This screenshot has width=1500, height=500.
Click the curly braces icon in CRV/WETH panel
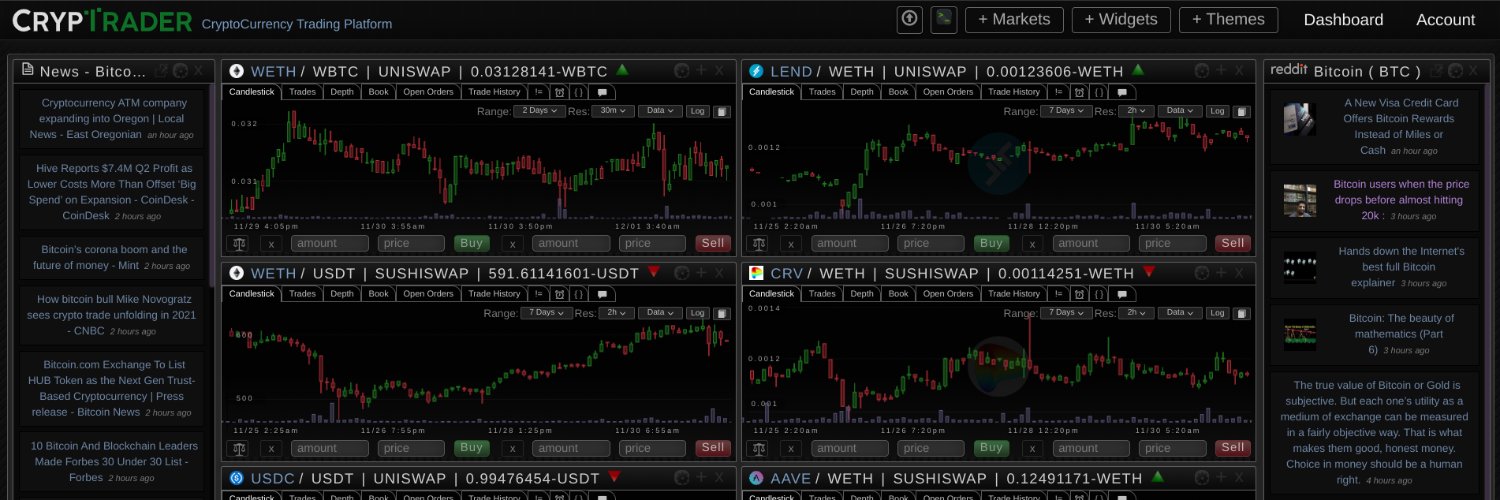point(1097,294)
